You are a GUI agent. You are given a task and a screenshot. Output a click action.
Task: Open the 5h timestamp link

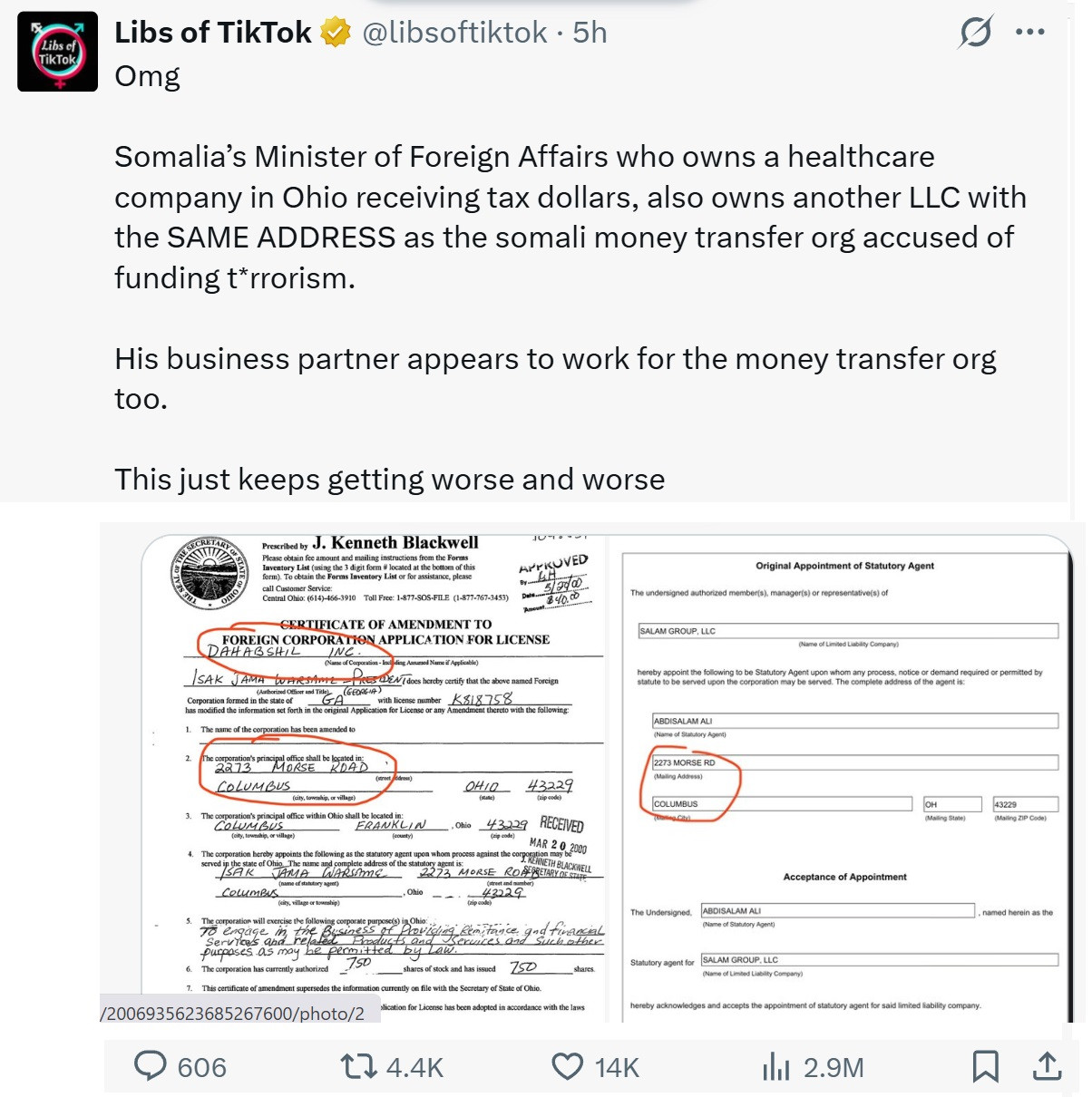[x=590, y=34]
